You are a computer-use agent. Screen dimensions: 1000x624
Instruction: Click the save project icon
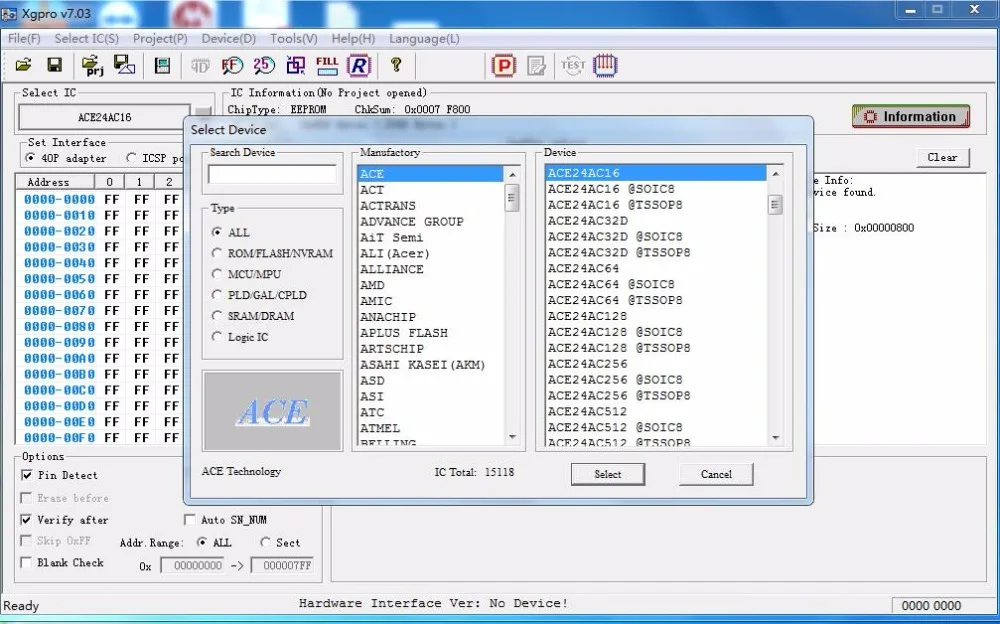124,64
